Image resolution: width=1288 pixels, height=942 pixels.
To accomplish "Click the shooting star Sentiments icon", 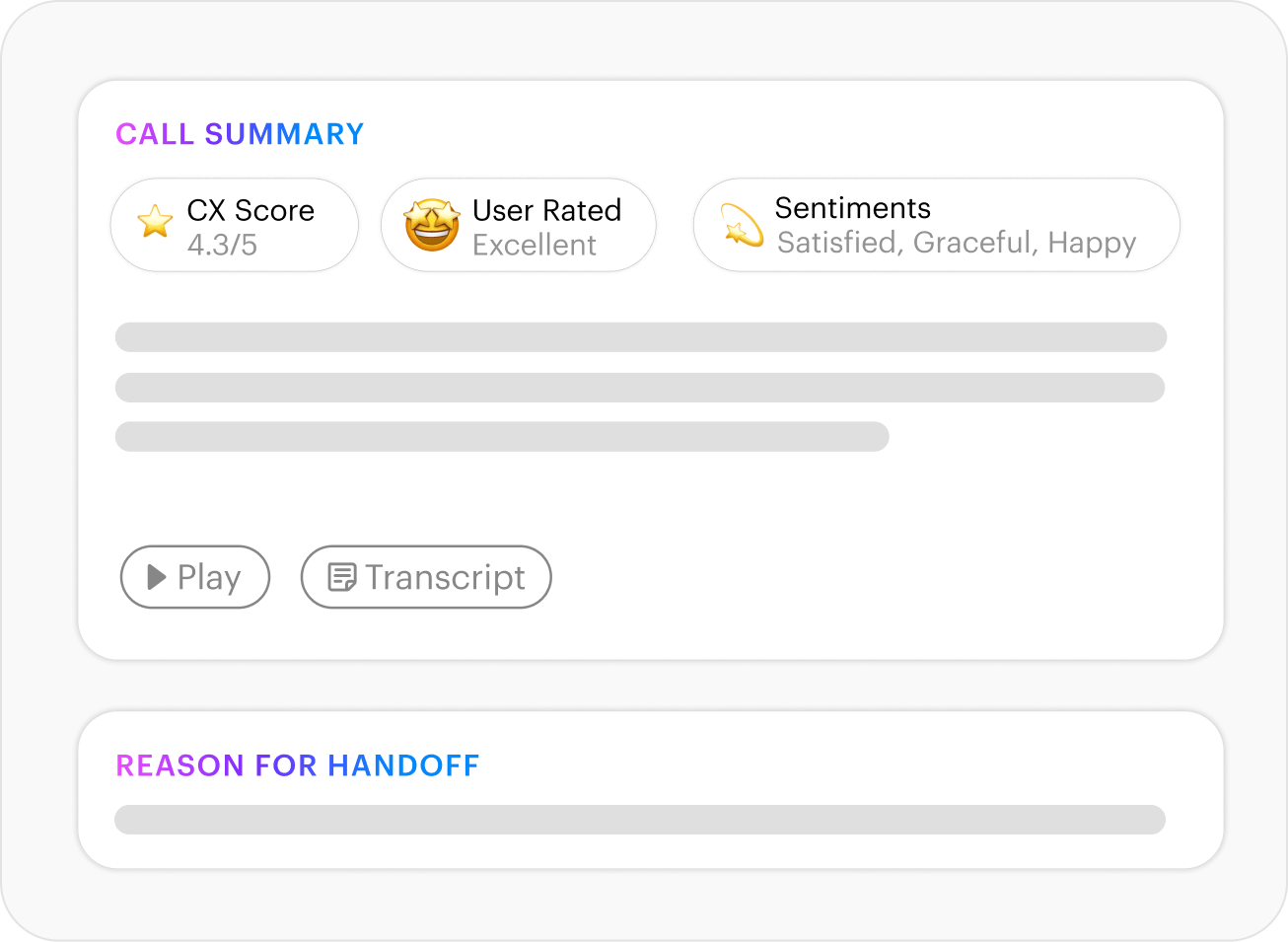I will click(x=742, y=225).
